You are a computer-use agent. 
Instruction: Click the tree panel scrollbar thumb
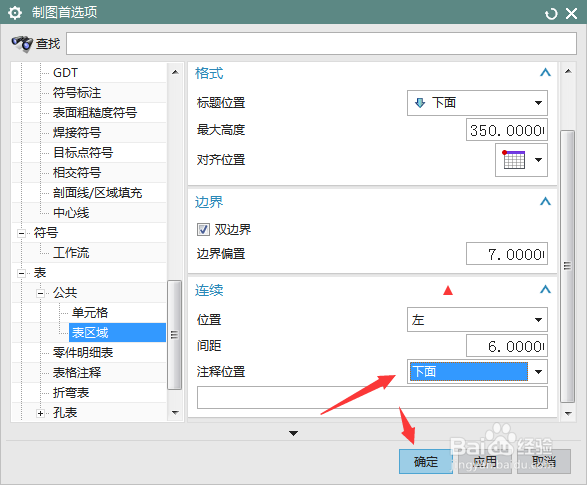tap(174, 335)
